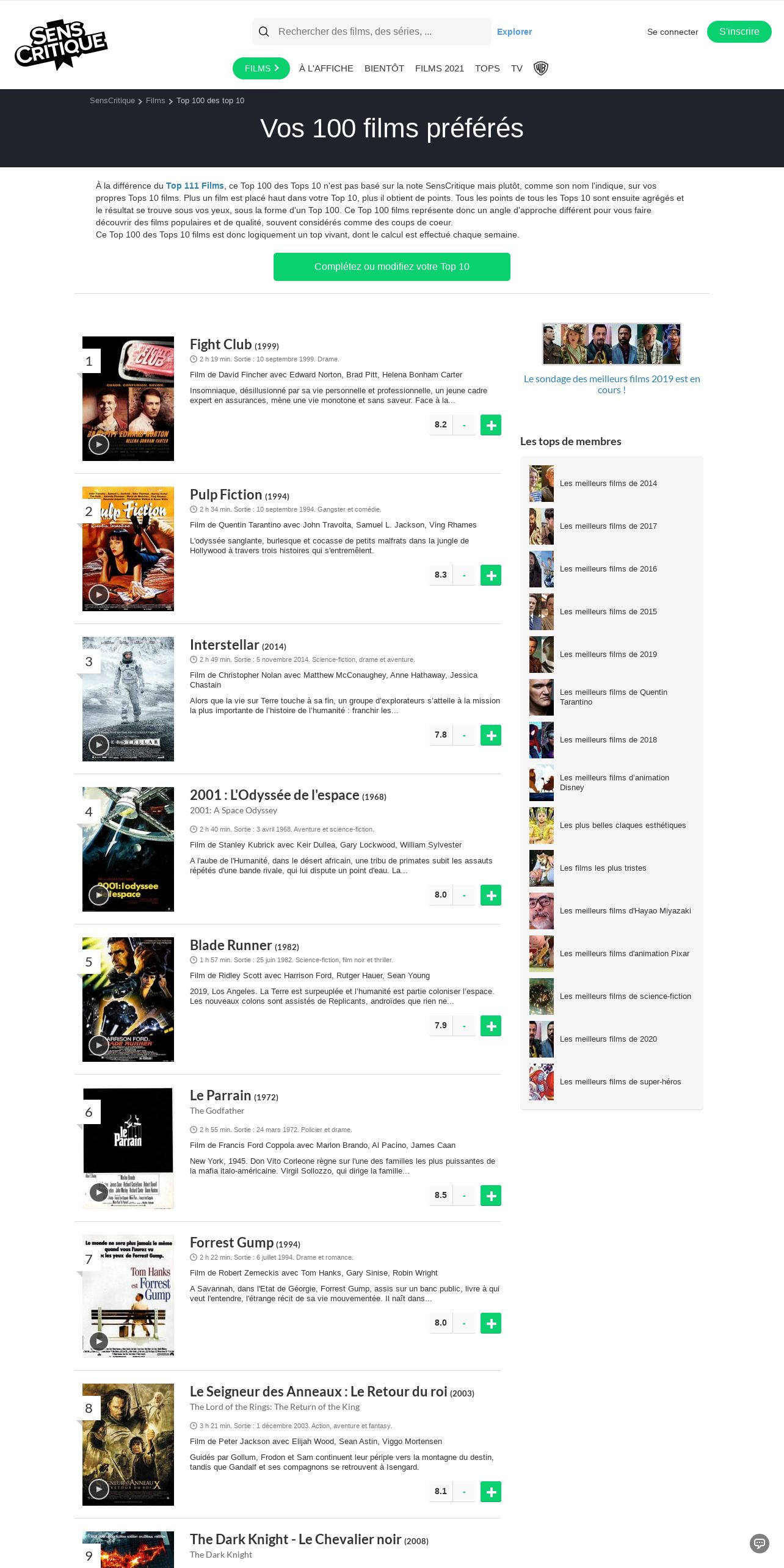Click the dash rating box for Pulp Fiction
Viewport: 784px width, 1568px height.
(x=464, y=575)
